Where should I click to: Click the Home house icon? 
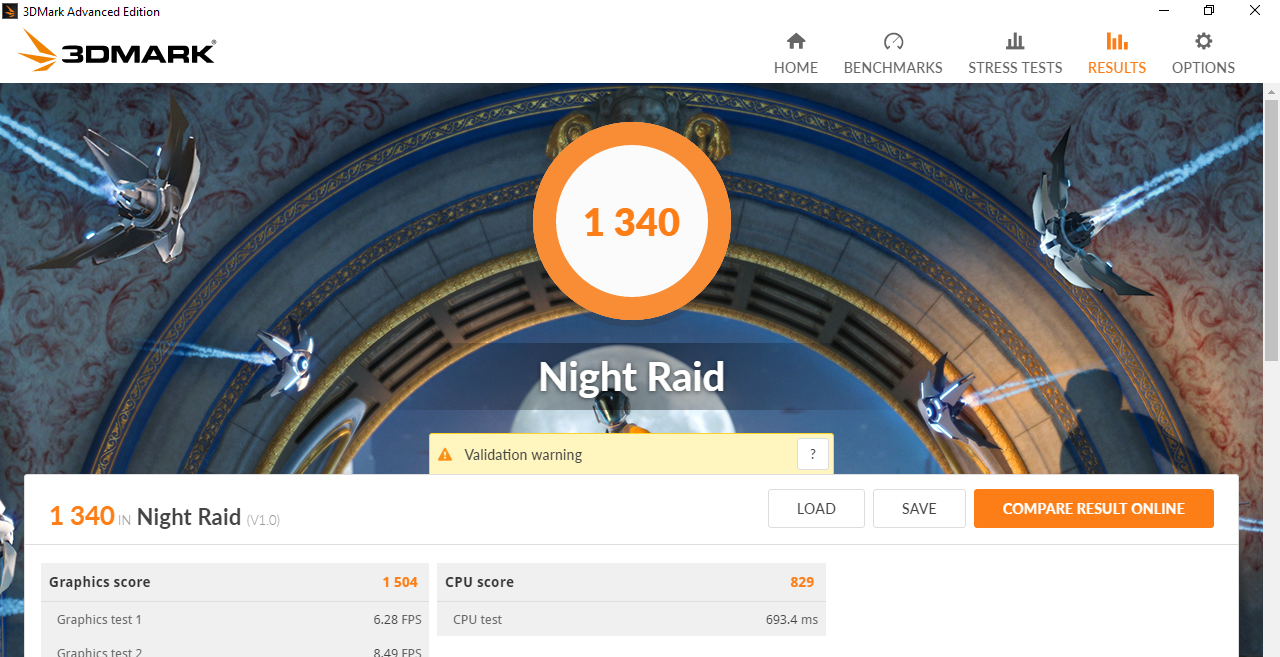coord(796,41)
